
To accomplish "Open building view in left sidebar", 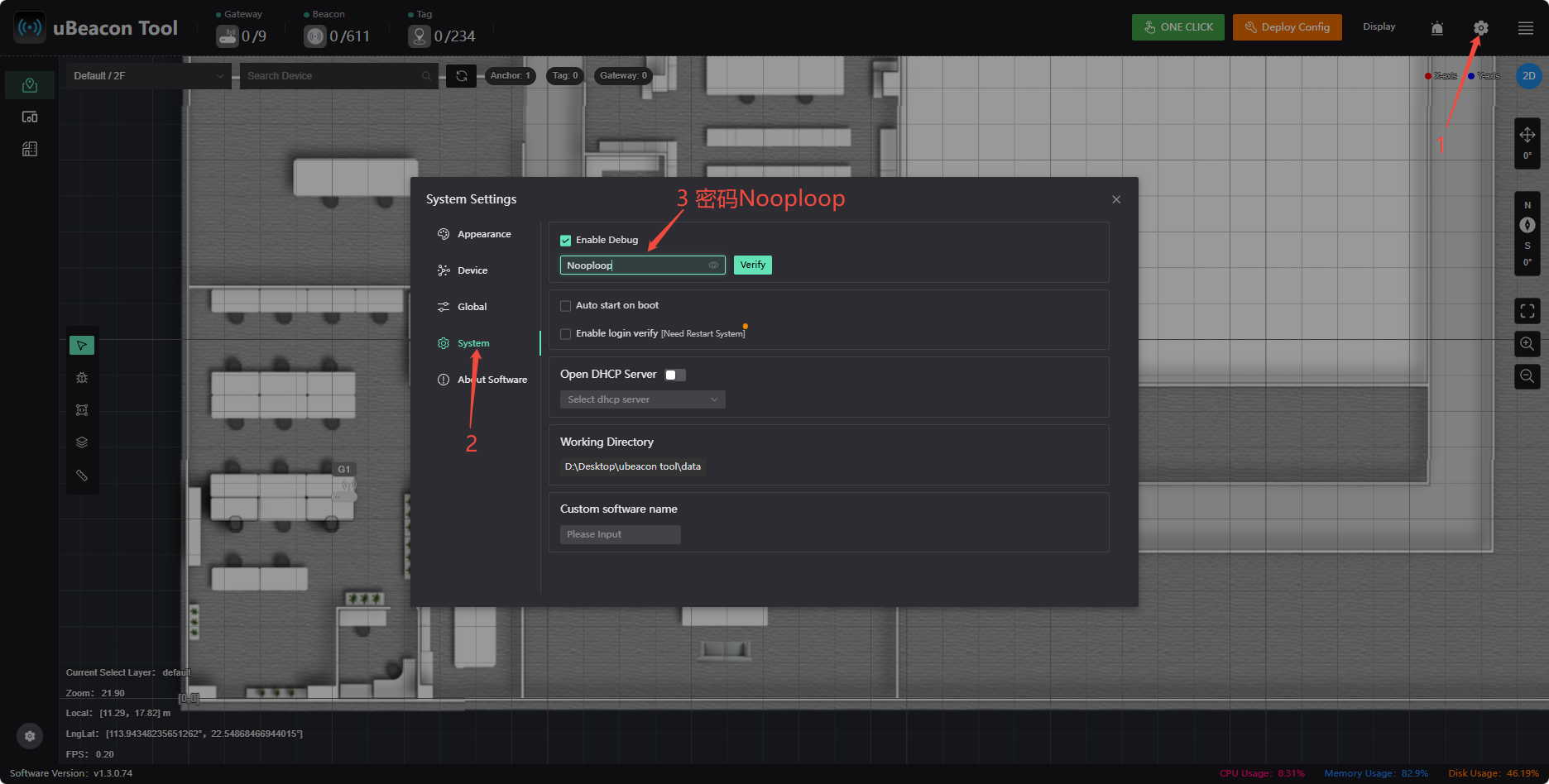I will [x=30, y=149].
